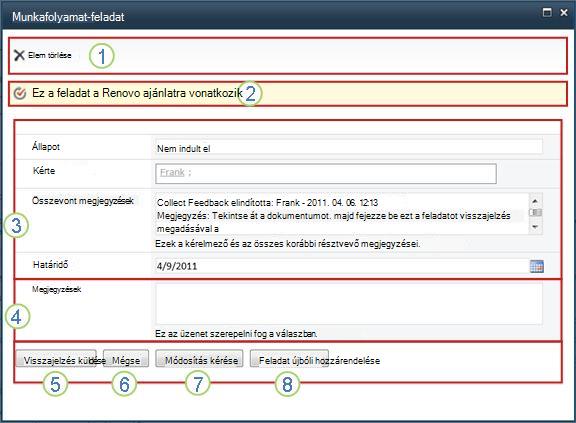Click the down arrow of the comments scrollbar
576x423 pixels.
click(x=535, y=227)
